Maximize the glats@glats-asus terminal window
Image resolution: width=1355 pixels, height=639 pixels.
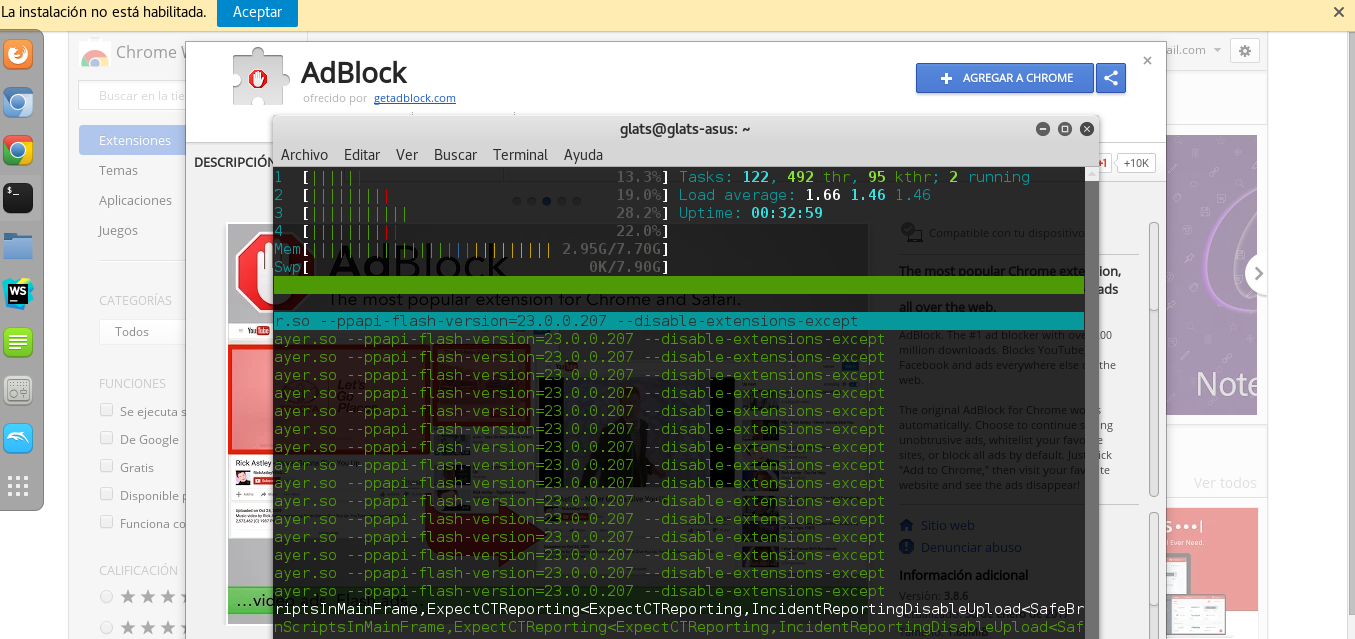tap(1065, 129)
